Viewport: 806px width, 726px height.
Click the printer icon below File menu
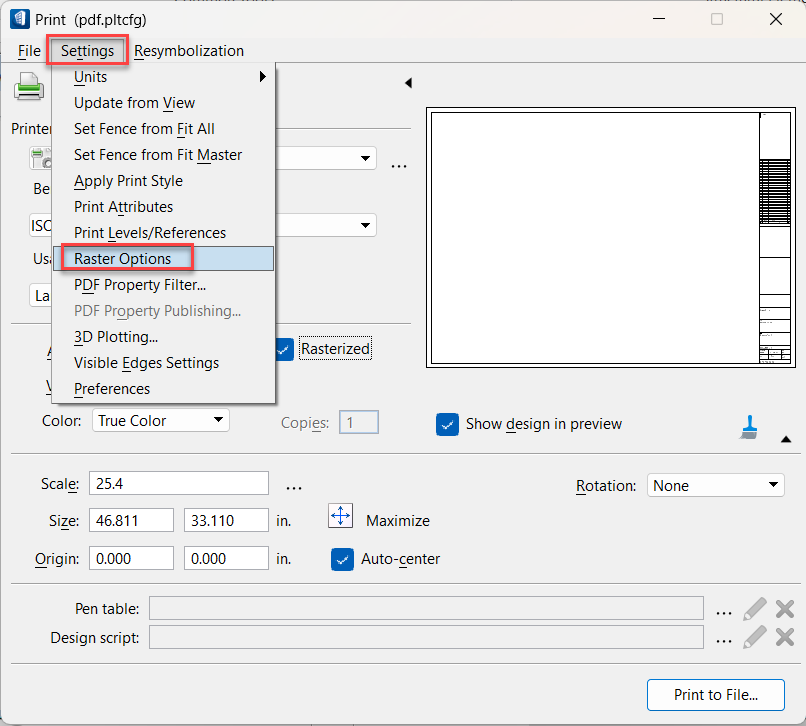[x=28, y=90]
